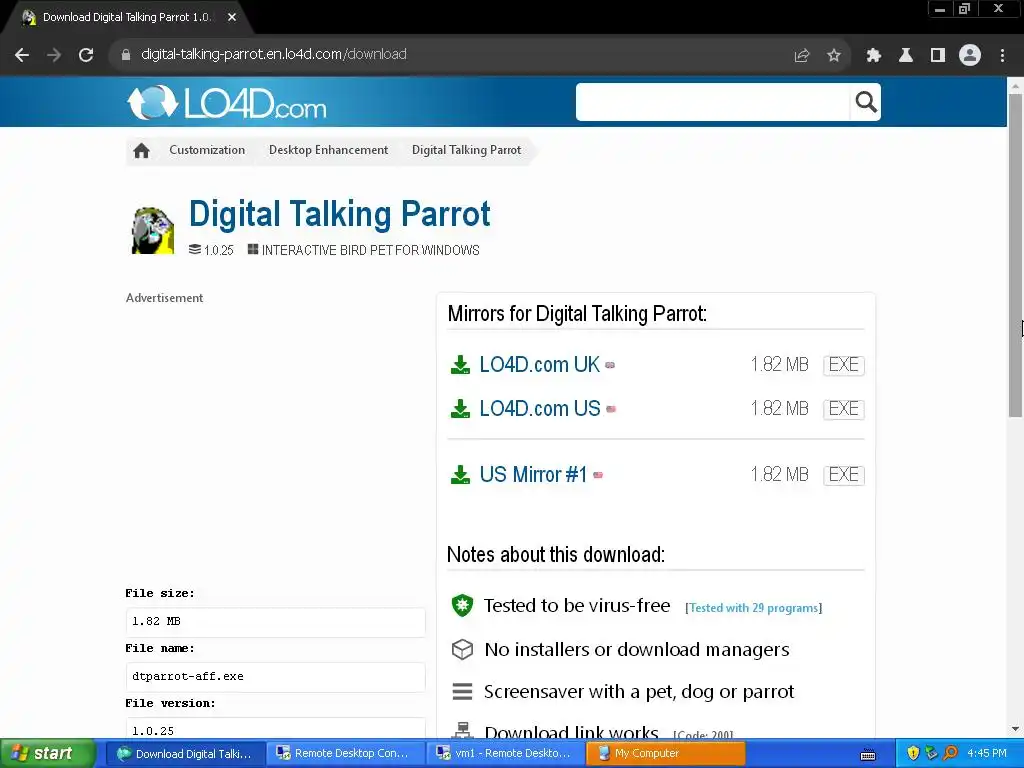This screenshot has width=1024, height=768.
Task: Click the scrollbar down arrow
Action: (x=1015, y=729)
